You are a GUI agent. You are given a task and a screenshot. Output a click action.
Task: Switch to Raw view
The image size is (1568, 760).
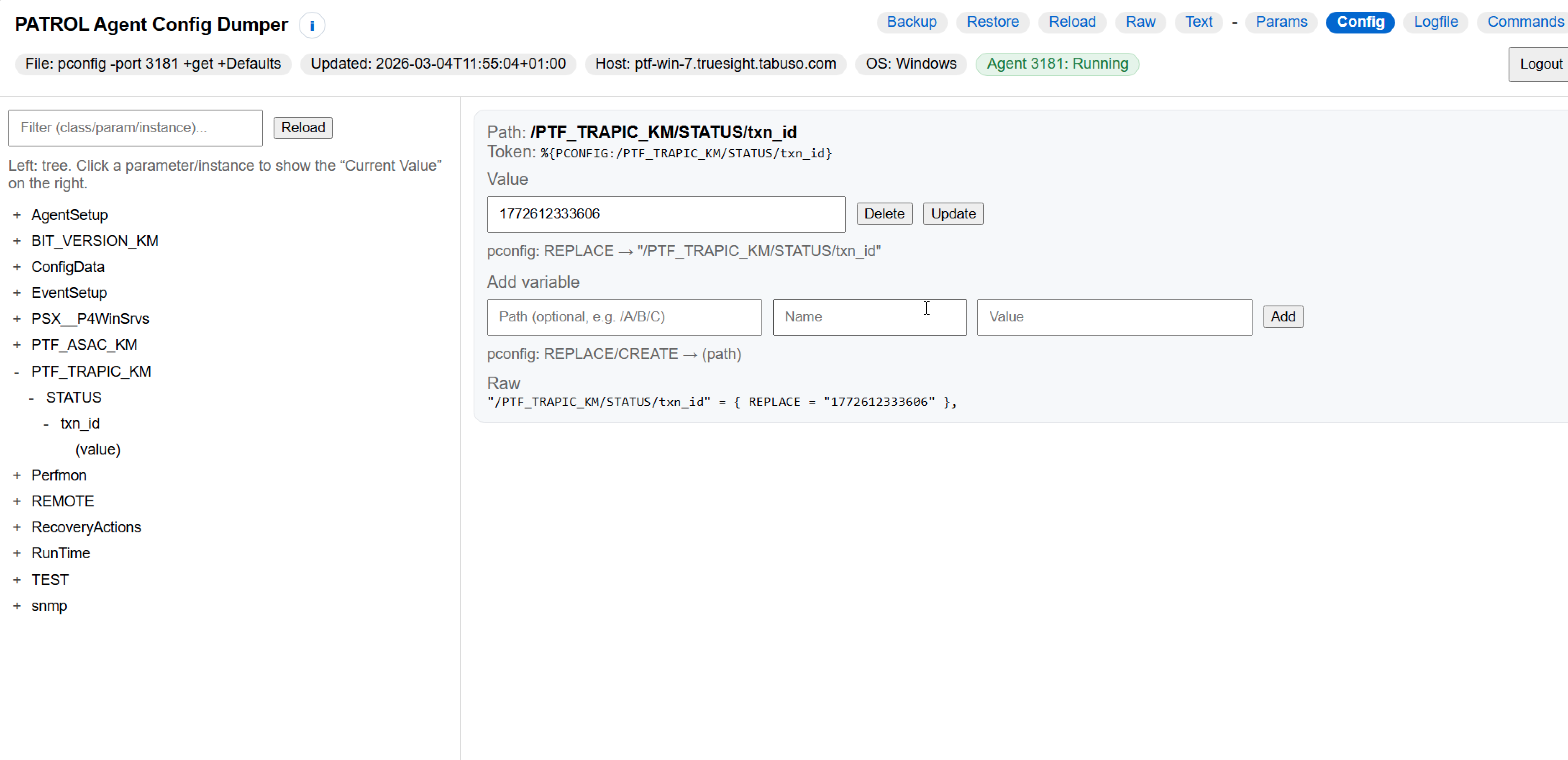pos(1140,22)
